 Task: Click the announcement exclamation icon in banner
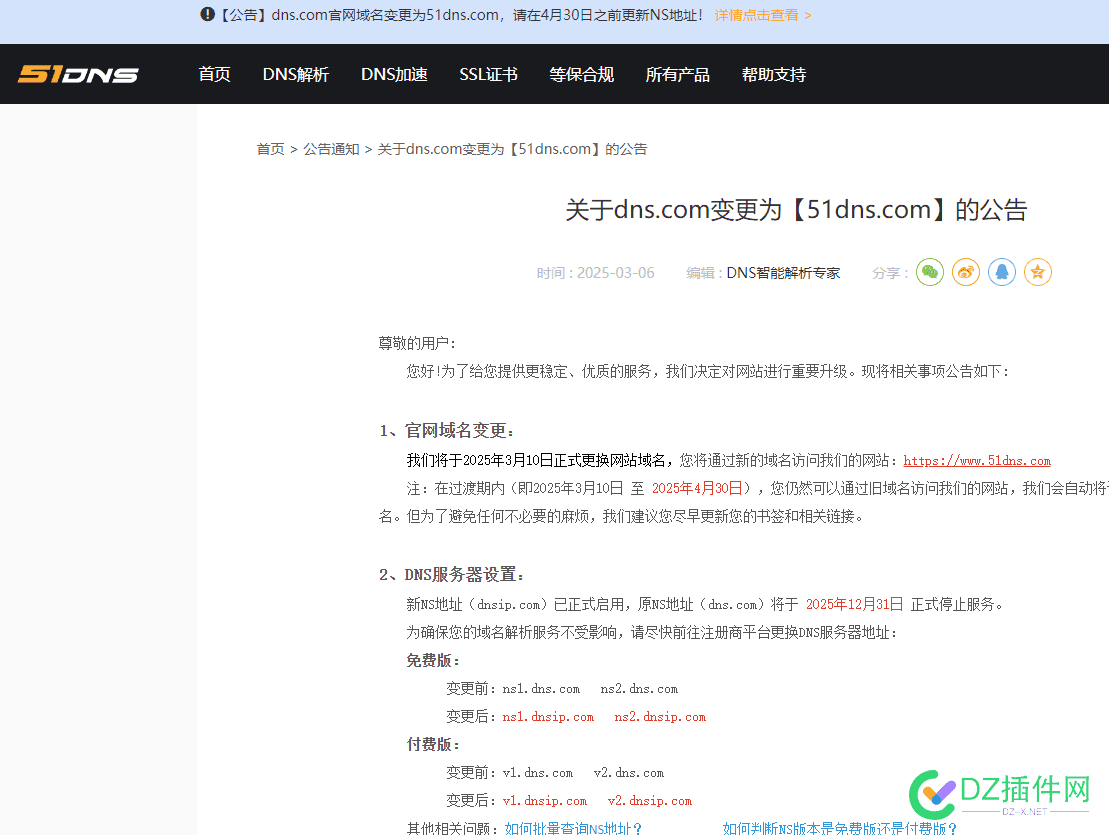click(x=207, y=14)
